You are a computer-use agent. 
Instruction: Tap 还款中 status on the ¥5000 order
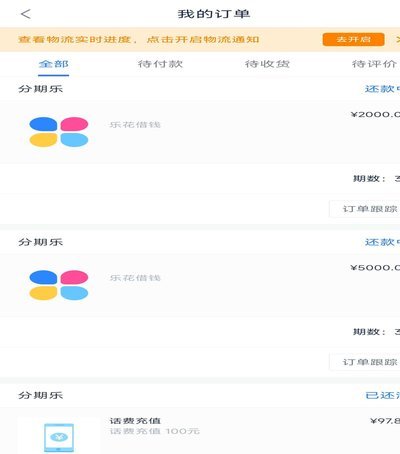coord(382,242)
